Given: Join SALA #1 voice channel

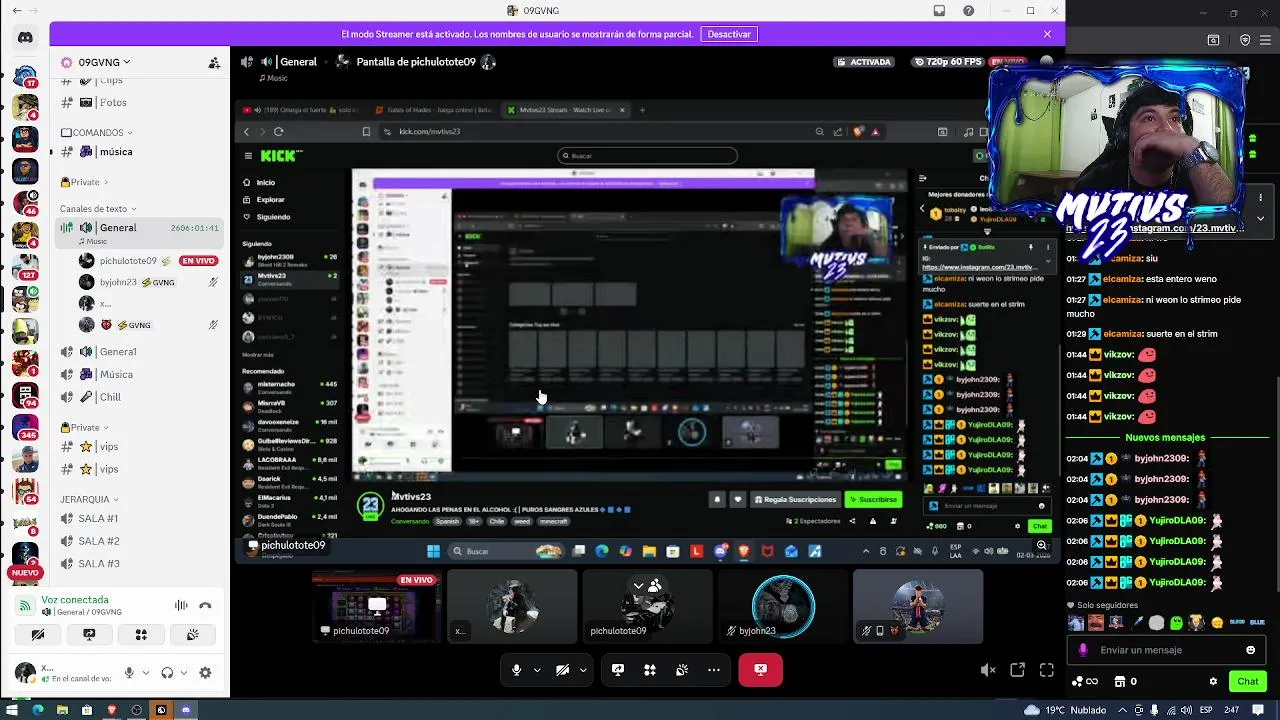Looking at the screenshot, I should pos(139,518).
